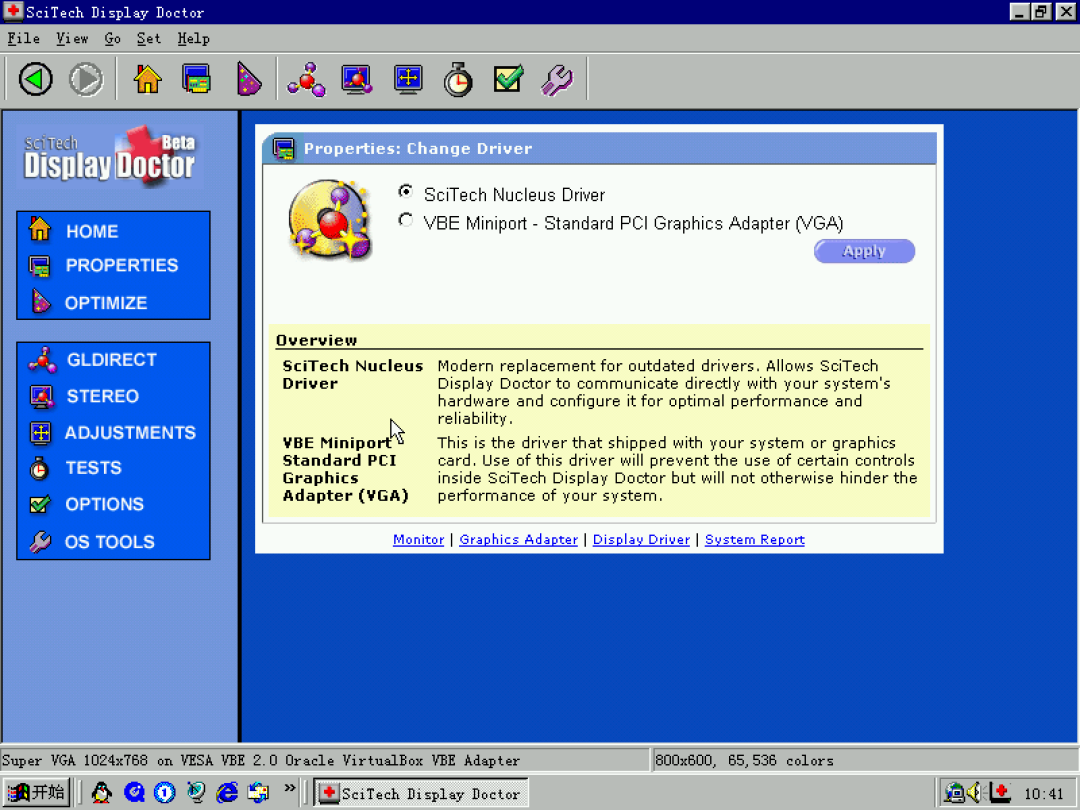Go to OS TOOLS in the sidebar

point(110,542)
